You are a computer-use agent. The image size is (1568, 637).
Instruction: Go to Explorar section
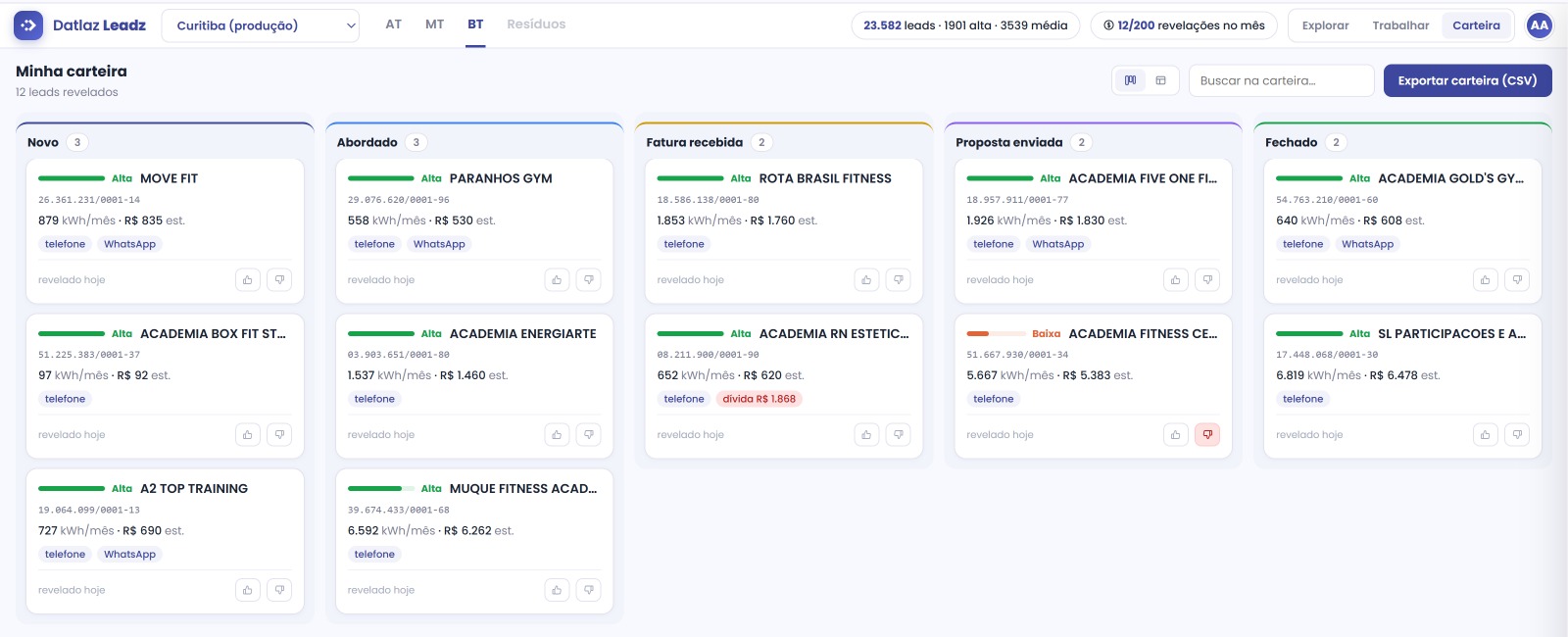[1325, 25]
